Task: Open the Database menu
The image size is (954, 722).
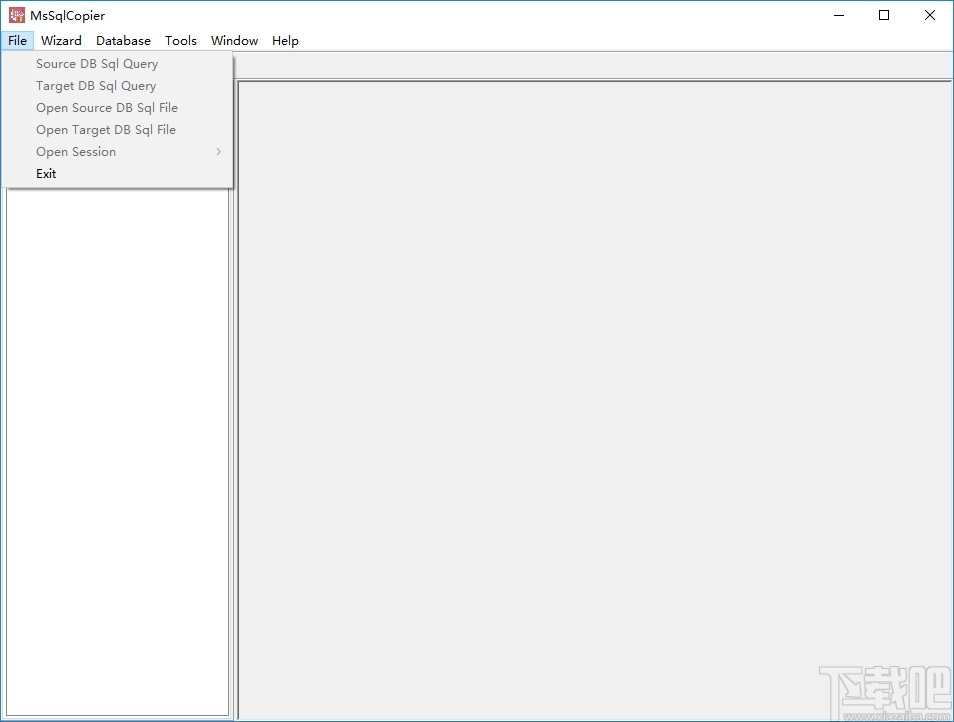Action: pyautogui.click(x=123, y=40)
